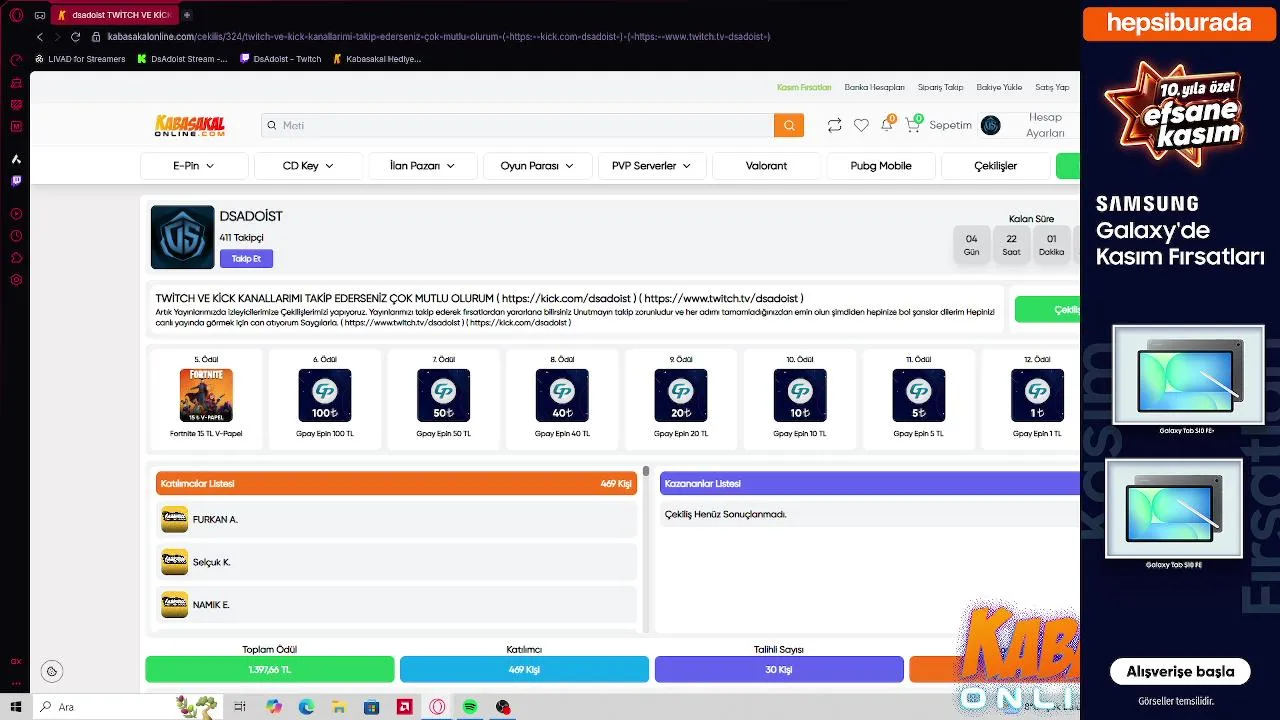Image resolution: width=1280 pixels, height=720 pixels.
Task: Reload the current page
Action: (75, 36)
